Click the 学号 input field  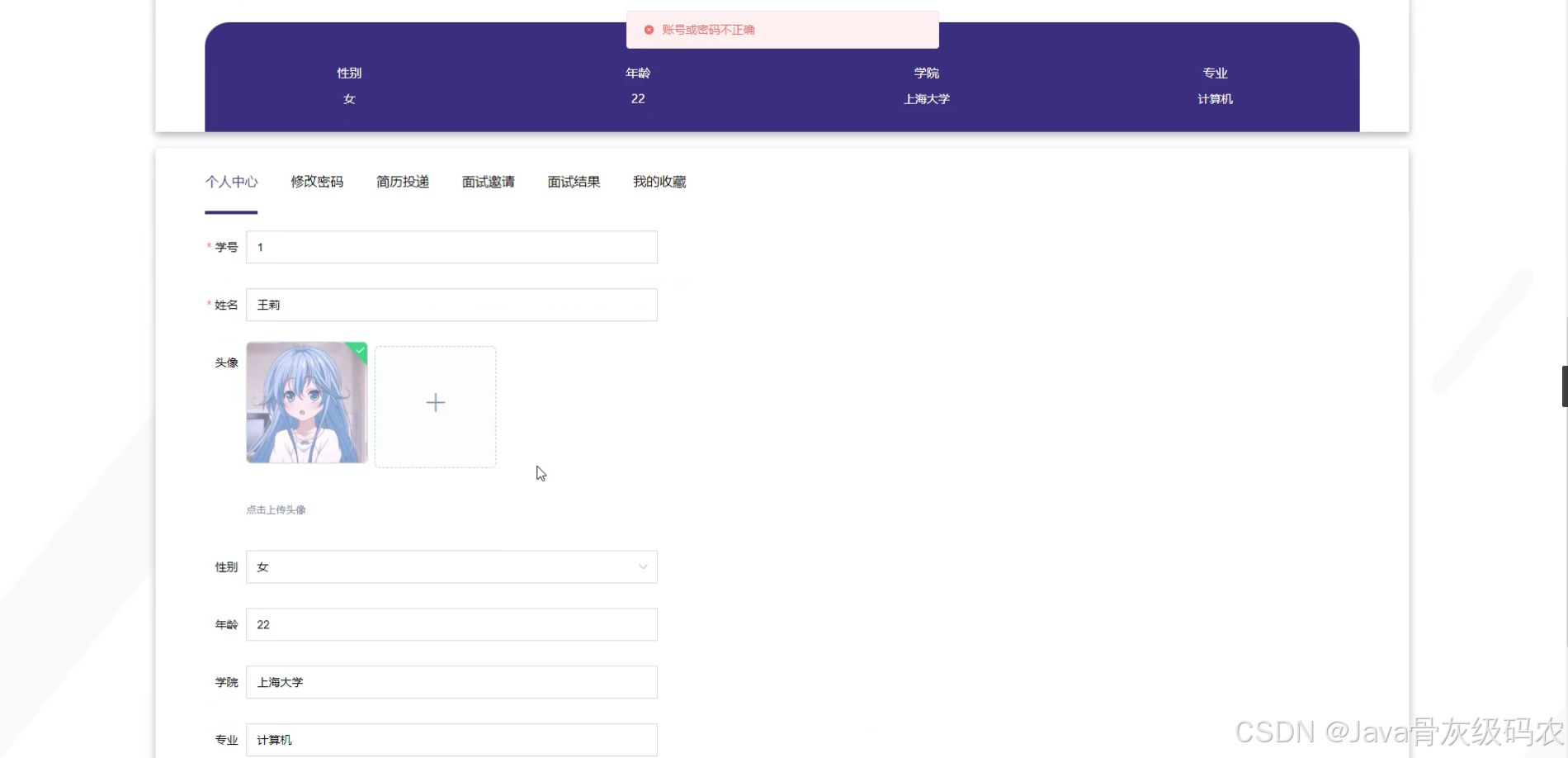451,247
